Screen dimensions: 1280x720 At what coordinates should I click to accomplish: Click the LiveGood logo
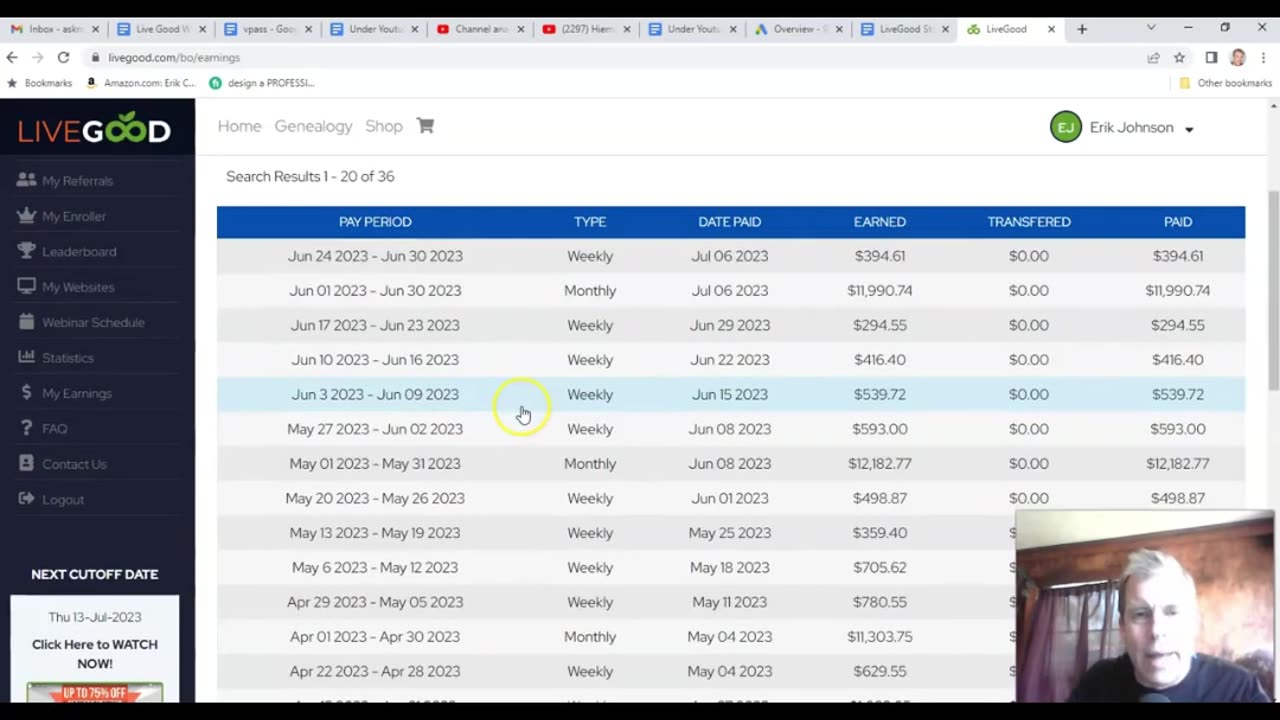click(94, 128)
